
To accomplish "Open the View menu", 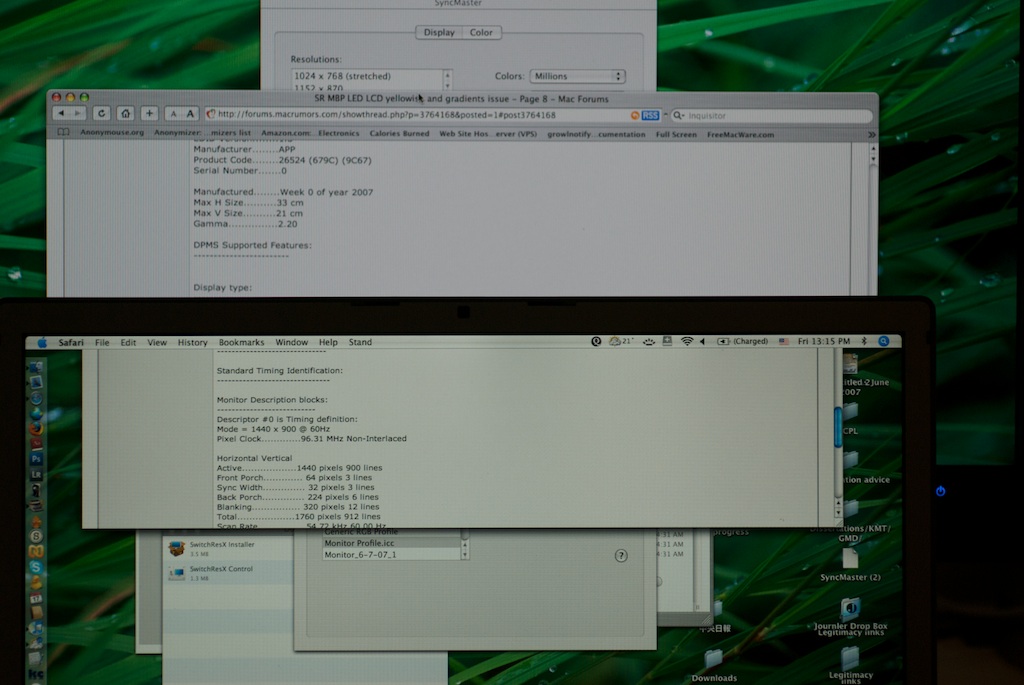I will 157,342.
